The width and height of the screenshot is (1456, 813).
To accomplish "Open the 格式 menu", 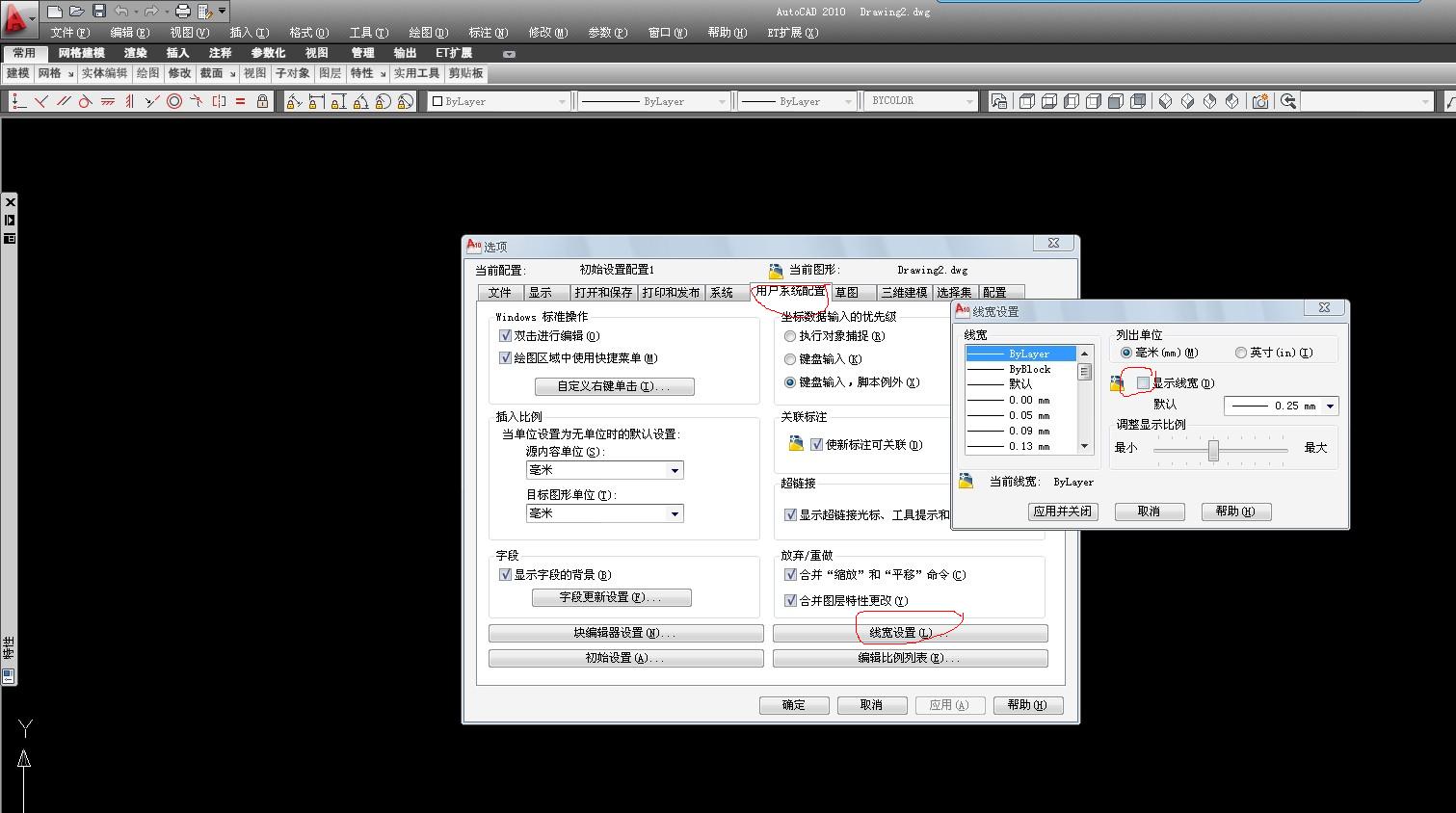I will pos(309,33).
